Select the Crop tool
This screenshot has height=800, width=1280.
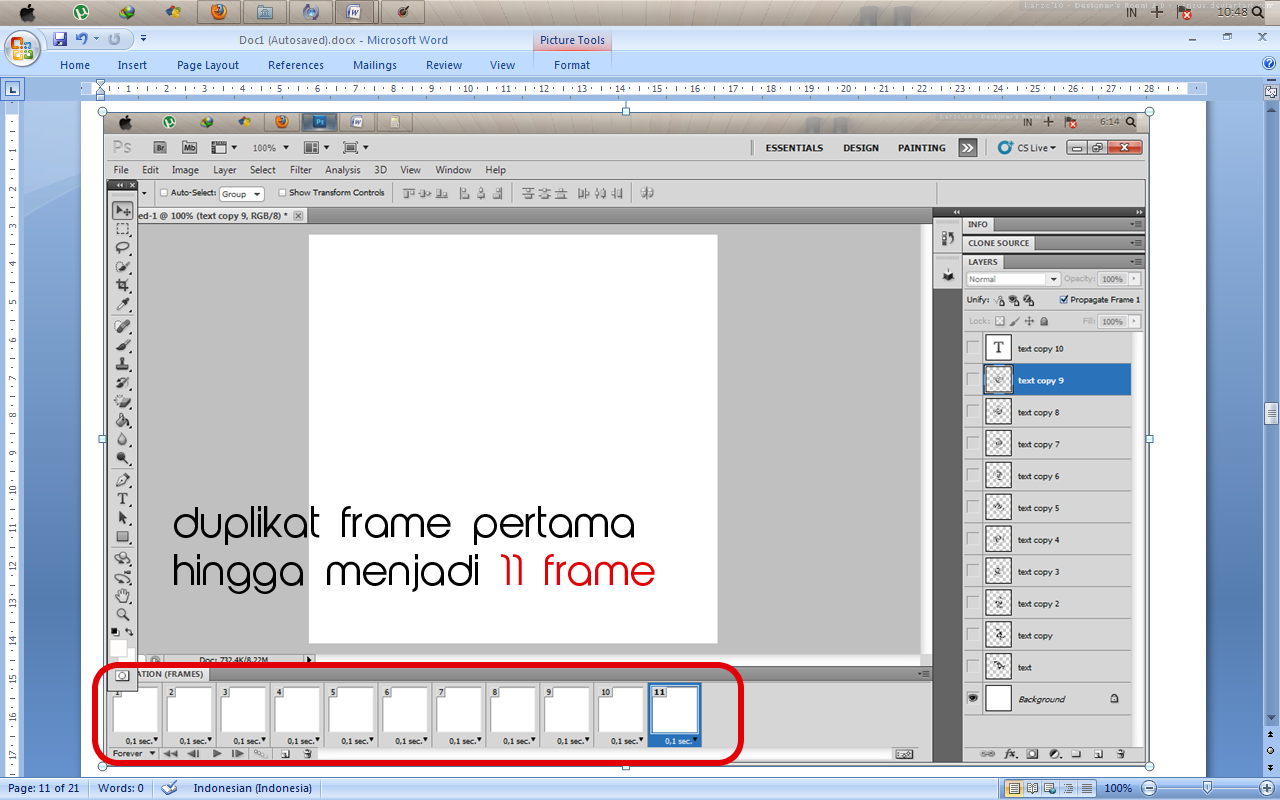(122, 284)
